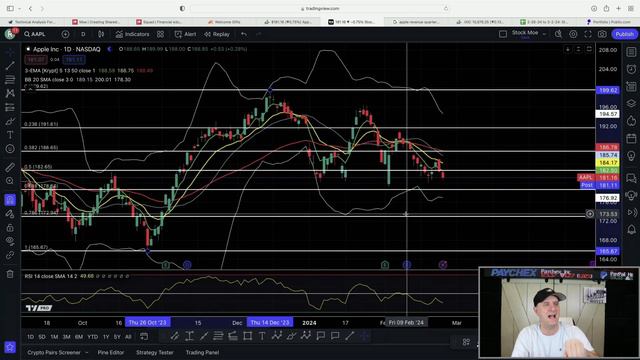Open the Calendar panel in right sidebar
The image size is (640, 360).
(631, 138)
